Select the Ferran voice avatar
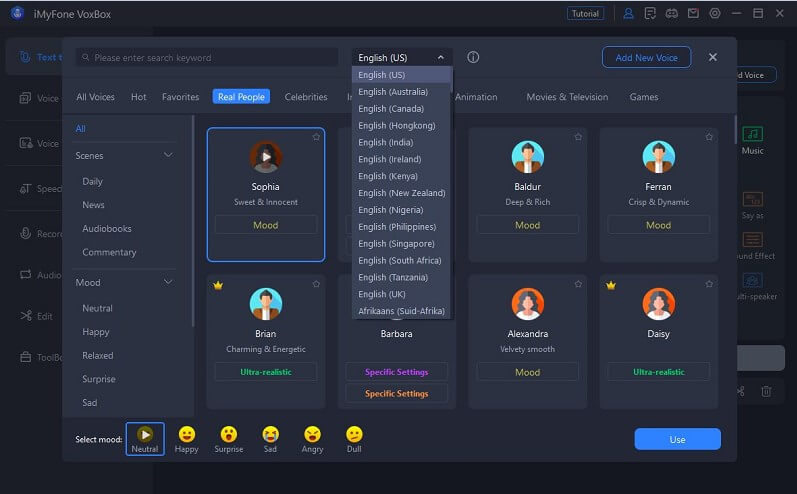The height and width of the screenshot is (494, 797). click(659, 157)
